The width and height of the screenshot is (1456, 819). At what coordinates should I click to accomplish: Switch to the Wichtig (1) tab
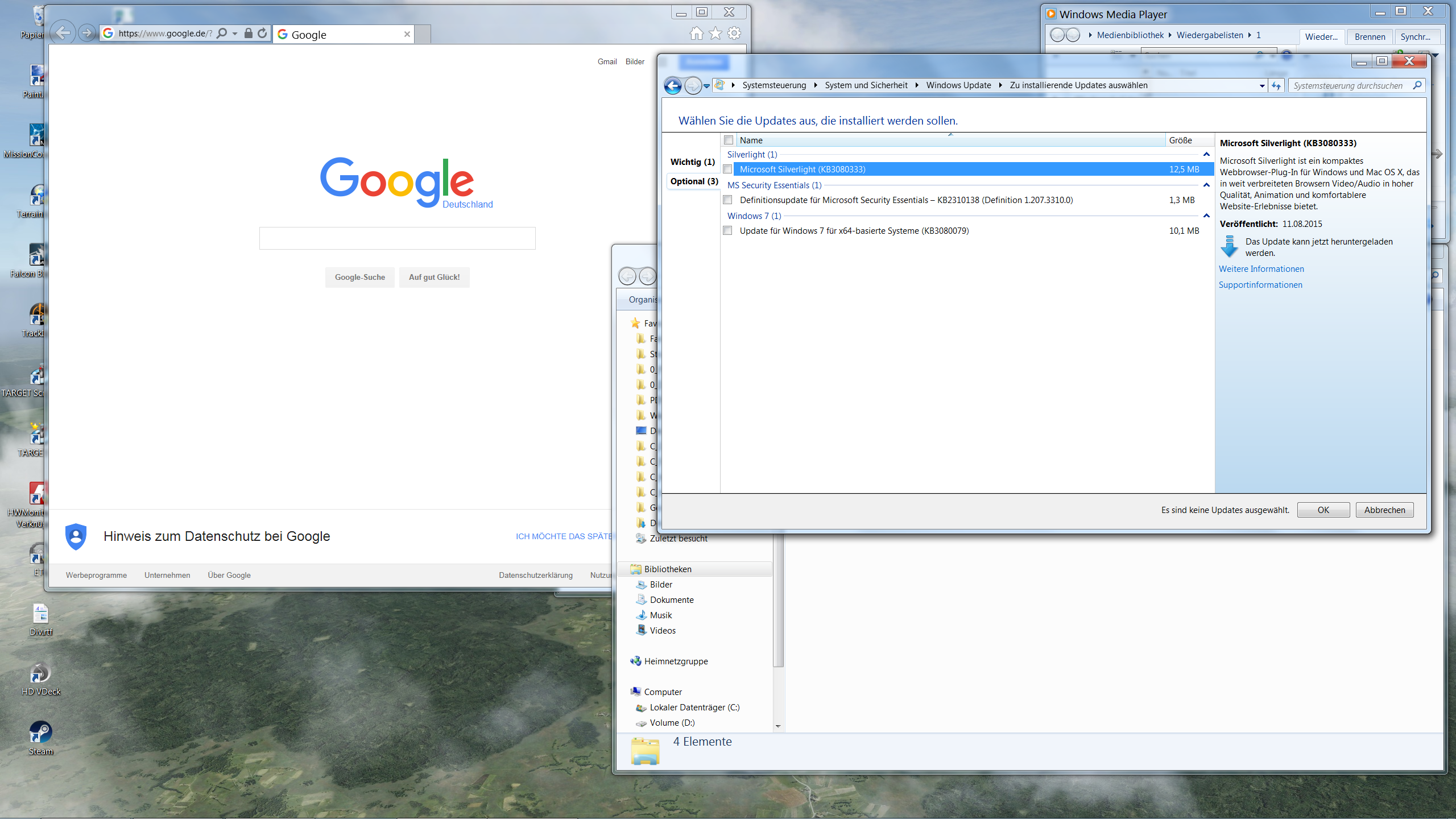tap(692, 162)
